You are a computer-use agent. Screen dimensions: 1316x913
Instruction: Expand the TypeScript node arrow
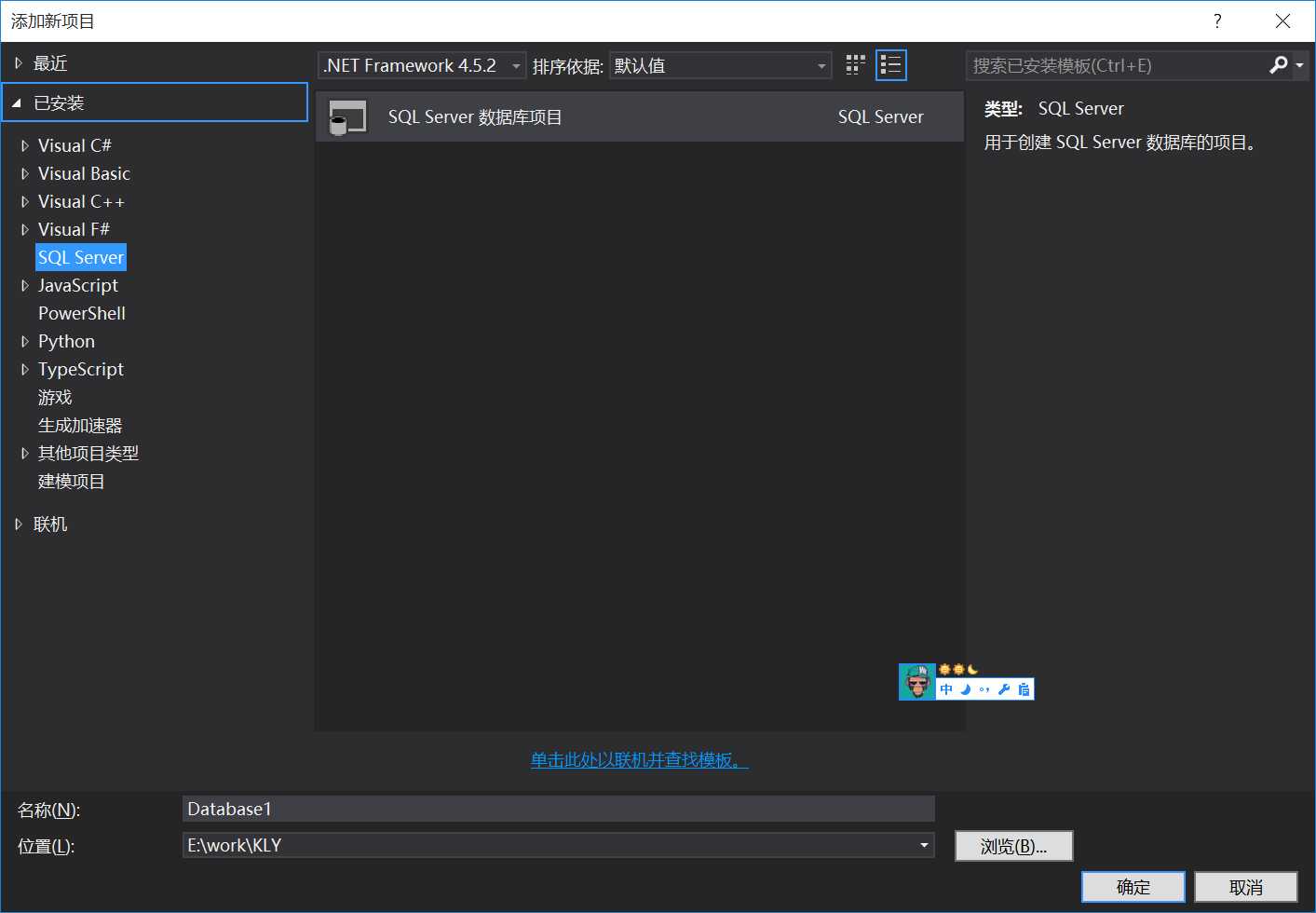click(x=25, y=369)
